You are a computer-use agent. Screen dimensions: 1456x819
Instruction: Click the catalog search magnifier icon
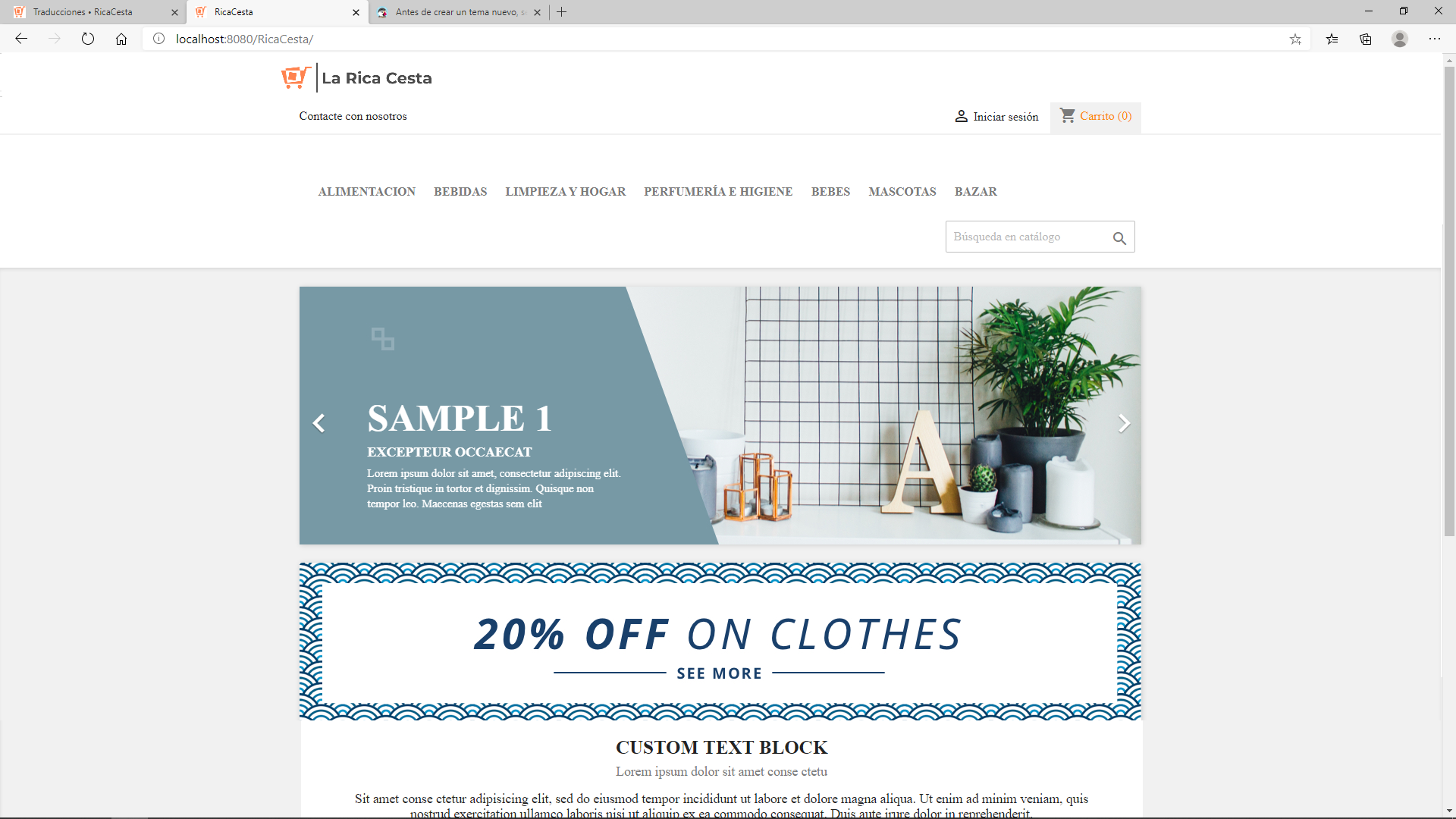(1119, 238)
